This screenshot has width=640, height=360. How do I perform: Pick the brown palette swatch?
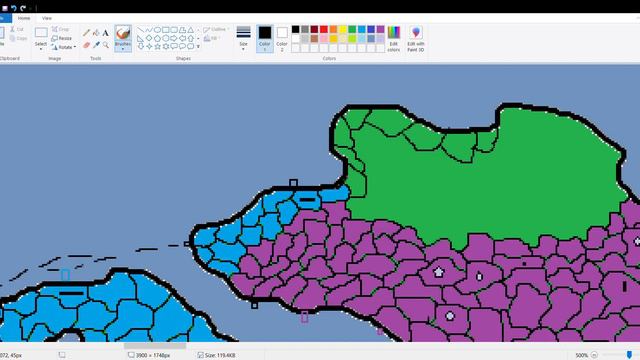click(x=314, y=39)
